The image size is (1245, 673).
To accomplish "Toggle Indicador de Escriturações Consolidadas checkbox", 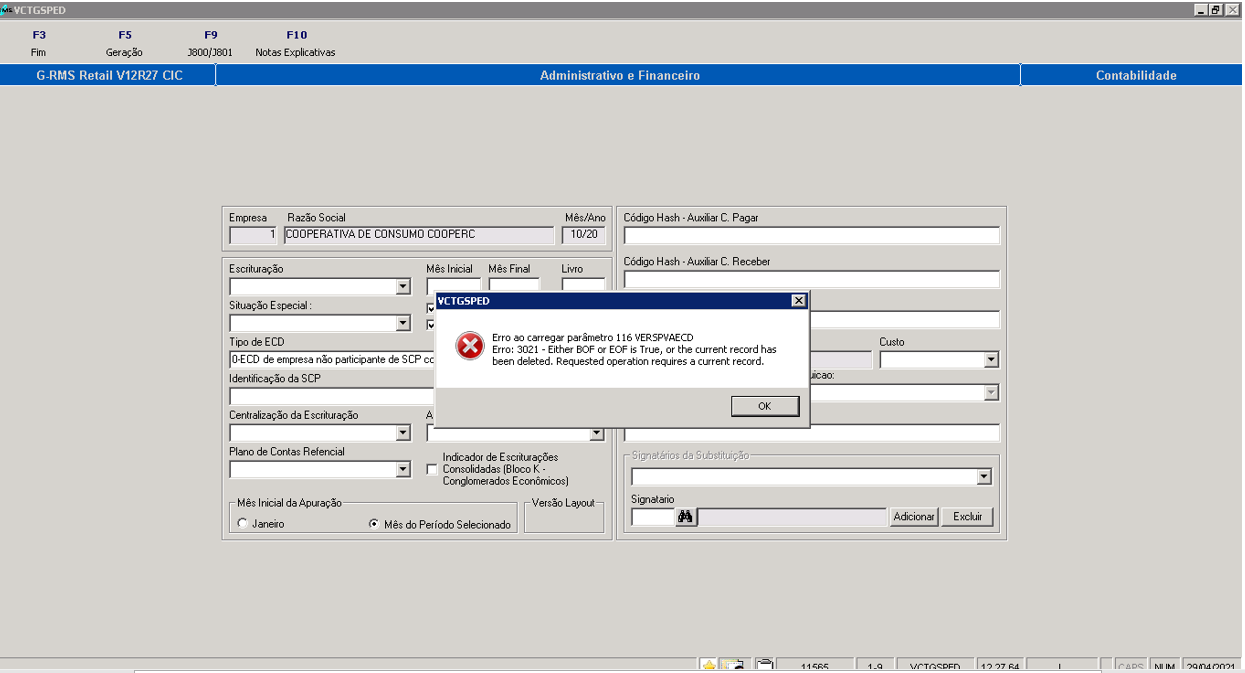I will [x=432, y=469].
